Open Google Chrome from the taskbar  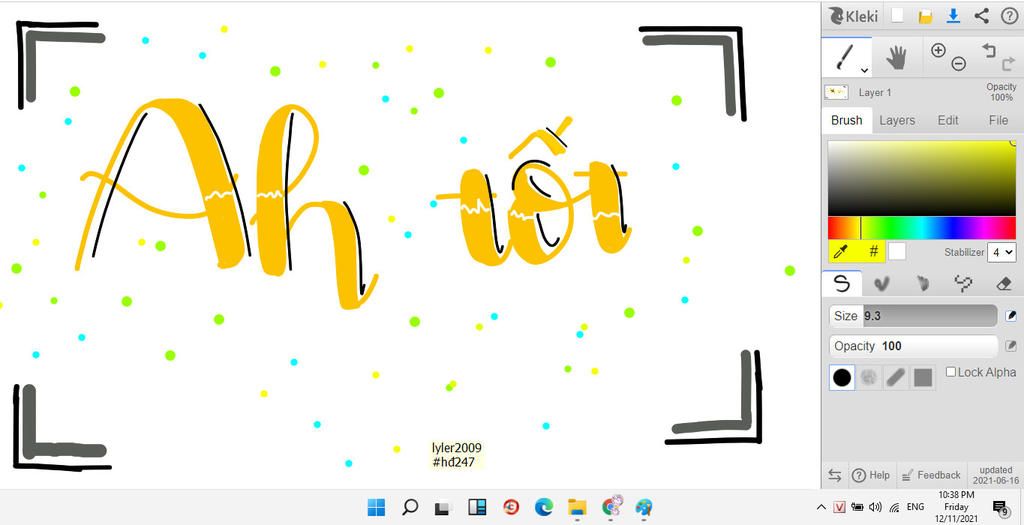pyautogui.click(x=611, y=507)
